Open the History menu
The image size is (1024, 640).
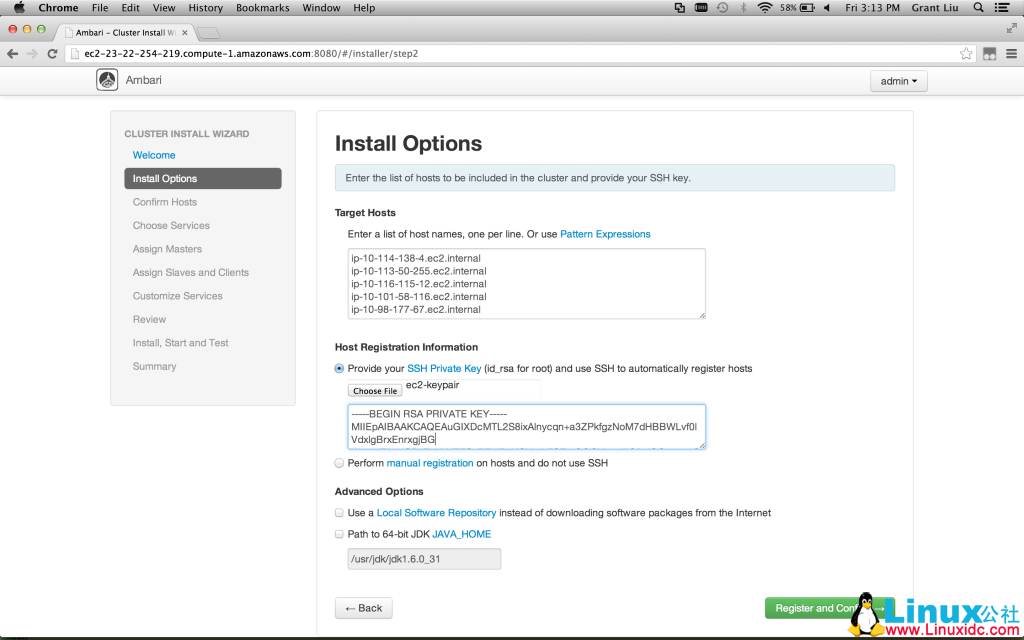pos(205,8)
